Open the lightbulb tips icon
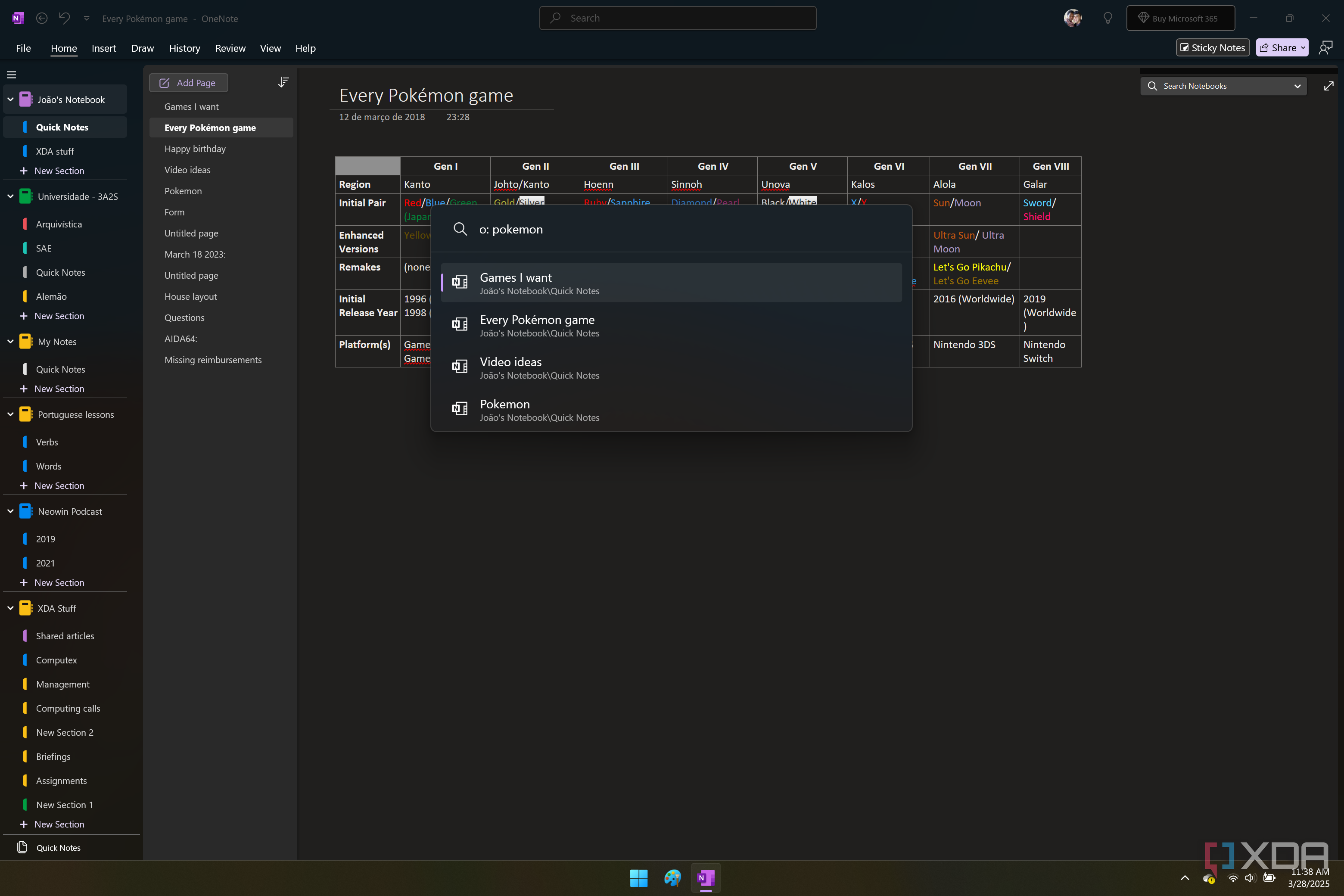1344x896 pixels. (x=1108, y=18)
